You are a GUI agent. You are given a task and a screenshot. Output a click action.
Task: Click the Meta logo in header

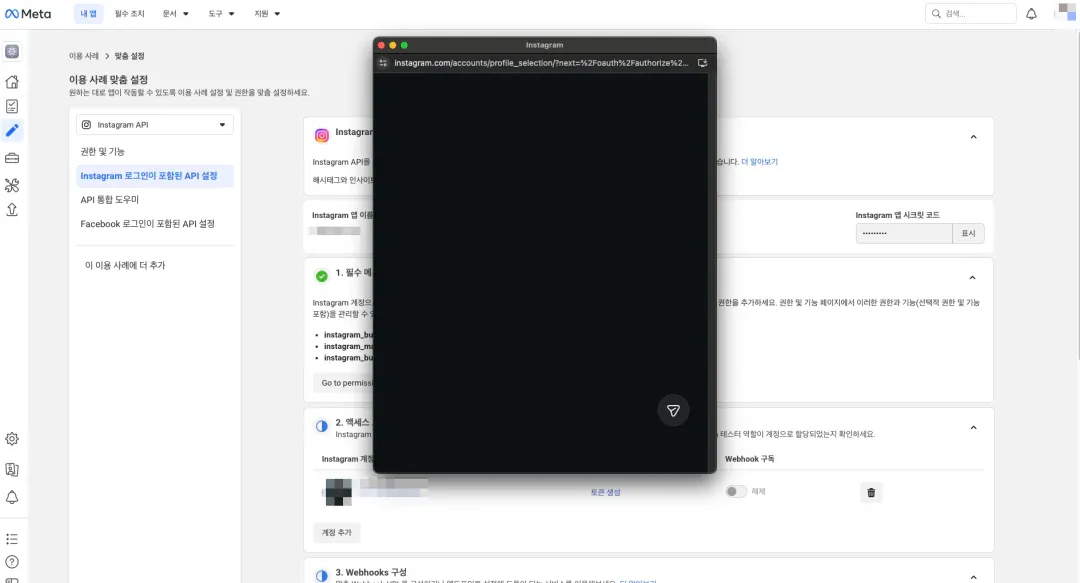[28, 14]
